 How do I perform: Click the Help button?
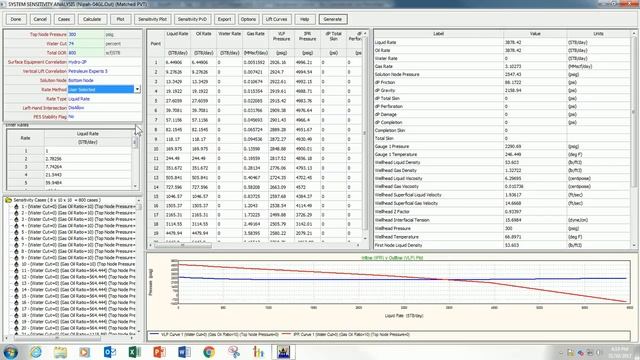click(x=304, y=19)
